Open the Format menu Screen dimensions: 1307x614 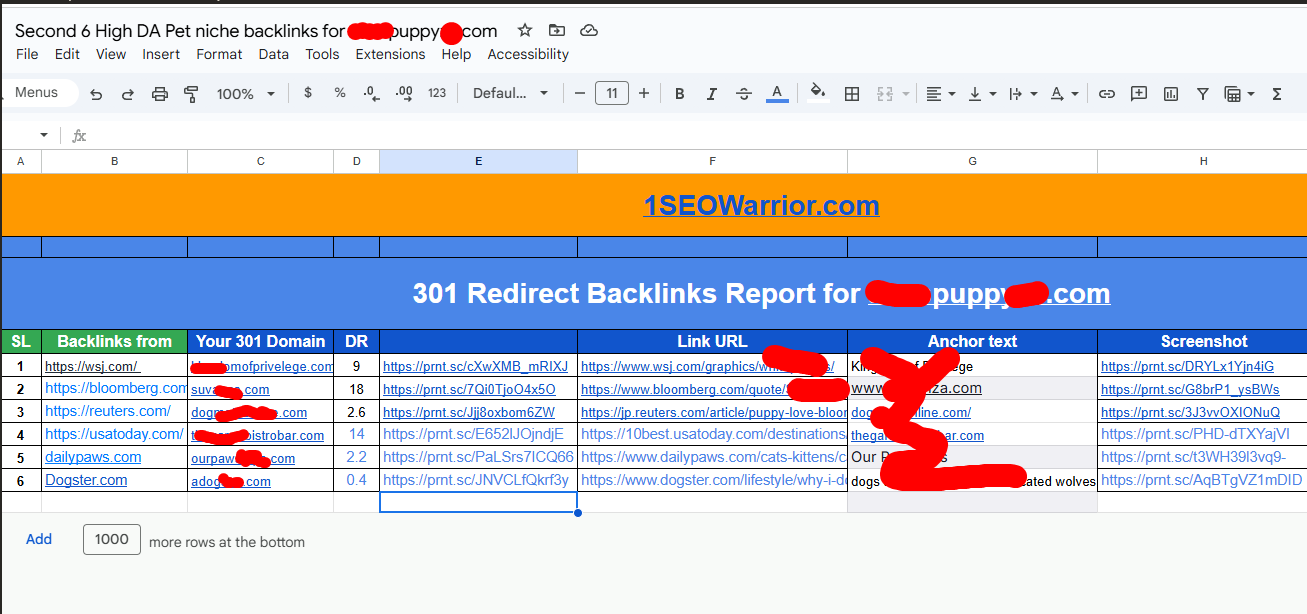(x=219, y=54)
